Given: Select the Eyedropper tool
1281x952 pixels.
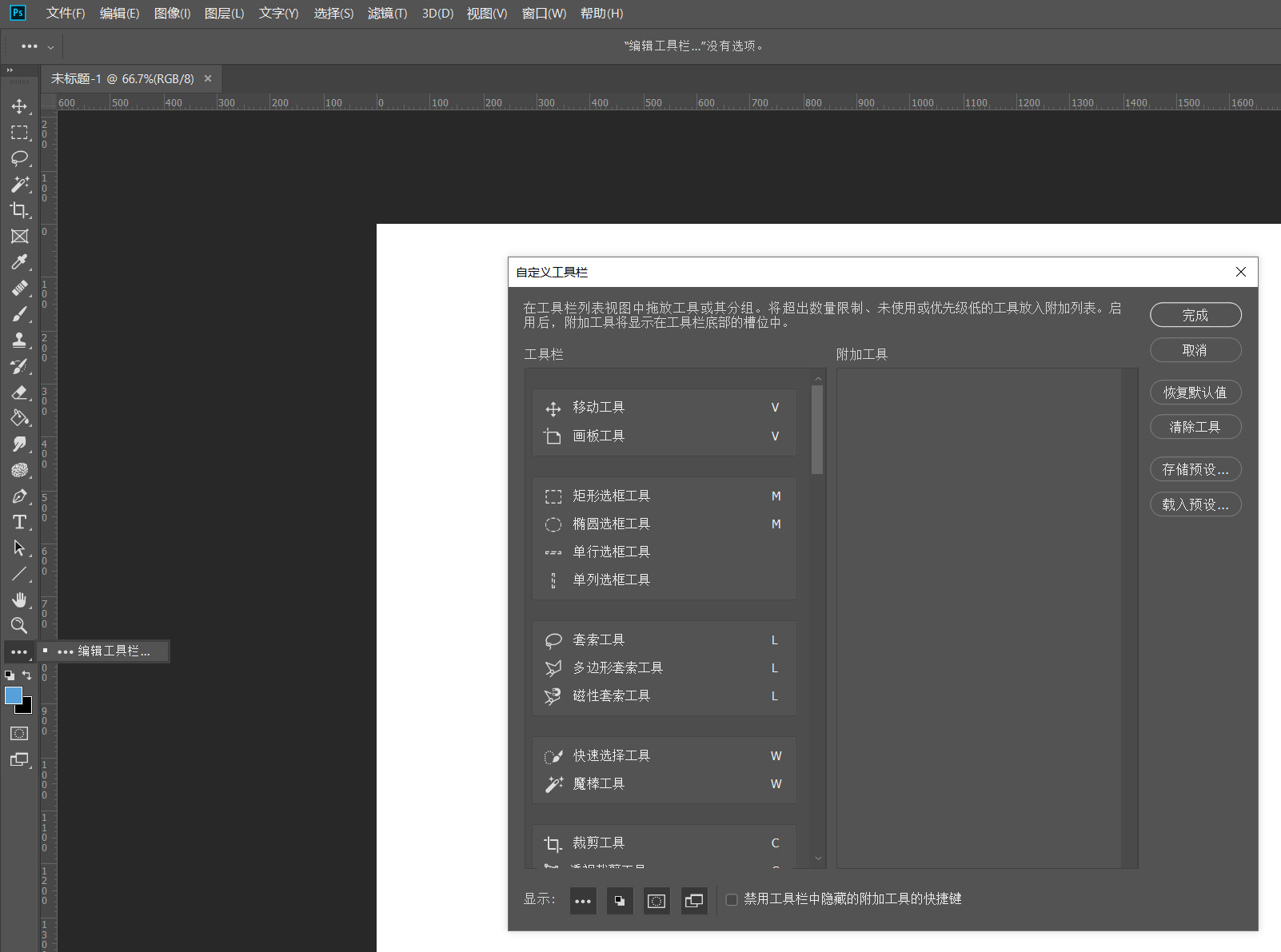Looking at the screenshot, I should pos(19,262).
